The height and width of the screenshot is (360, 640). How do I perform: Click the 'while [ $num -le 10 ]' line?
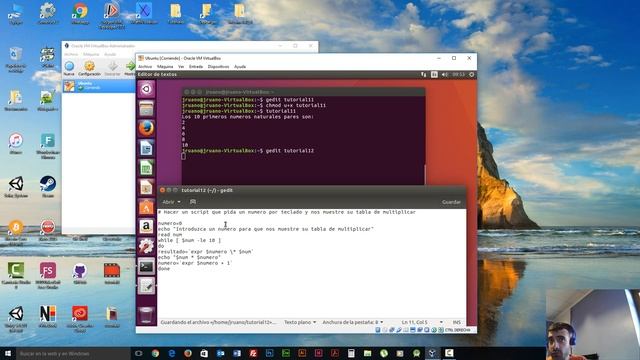(x=189, y=240)
